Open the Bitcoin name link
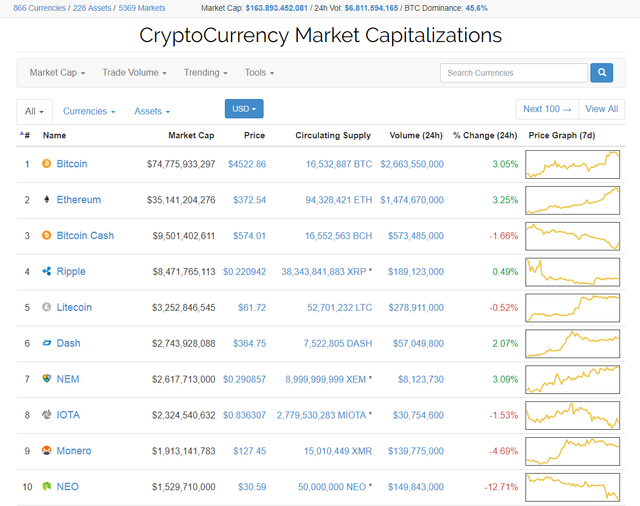 (x=72, y=164)
